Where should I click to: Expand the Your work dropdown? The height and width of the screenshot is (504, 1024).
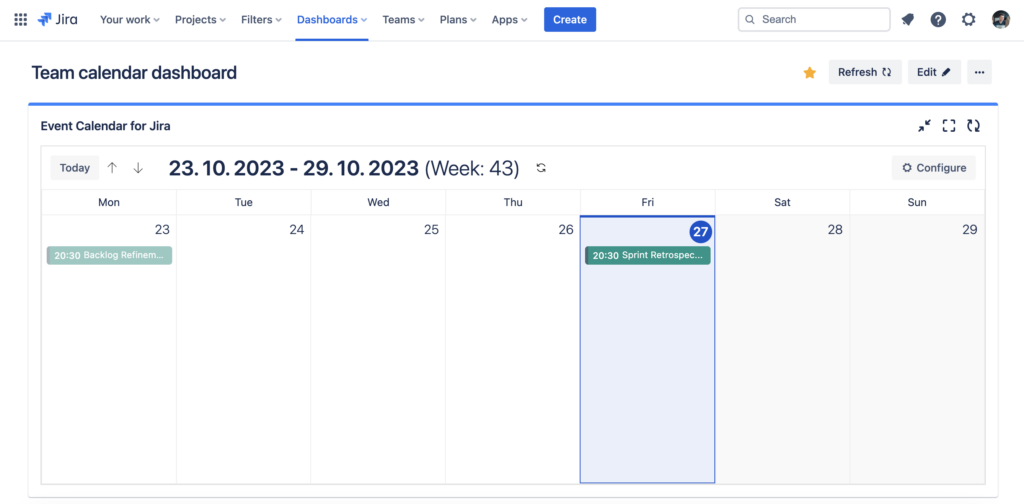click(x=129, y=20)
